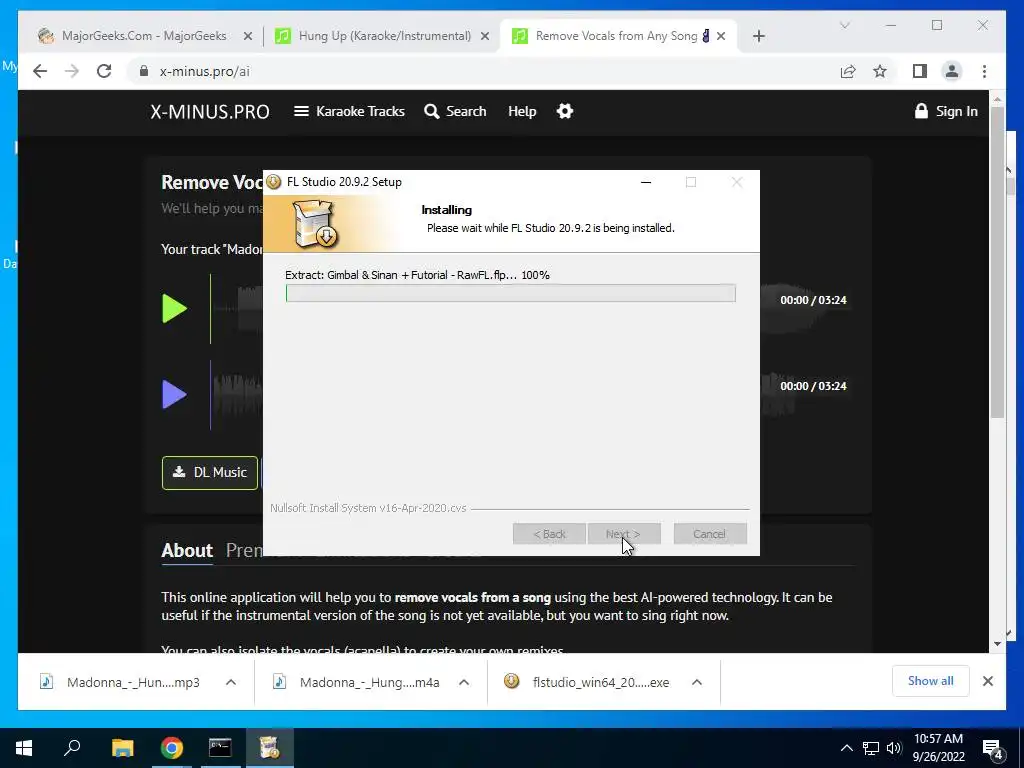Open a new browser tab
The height and width of the screenshot is (768, 1024).
point(758,37)
